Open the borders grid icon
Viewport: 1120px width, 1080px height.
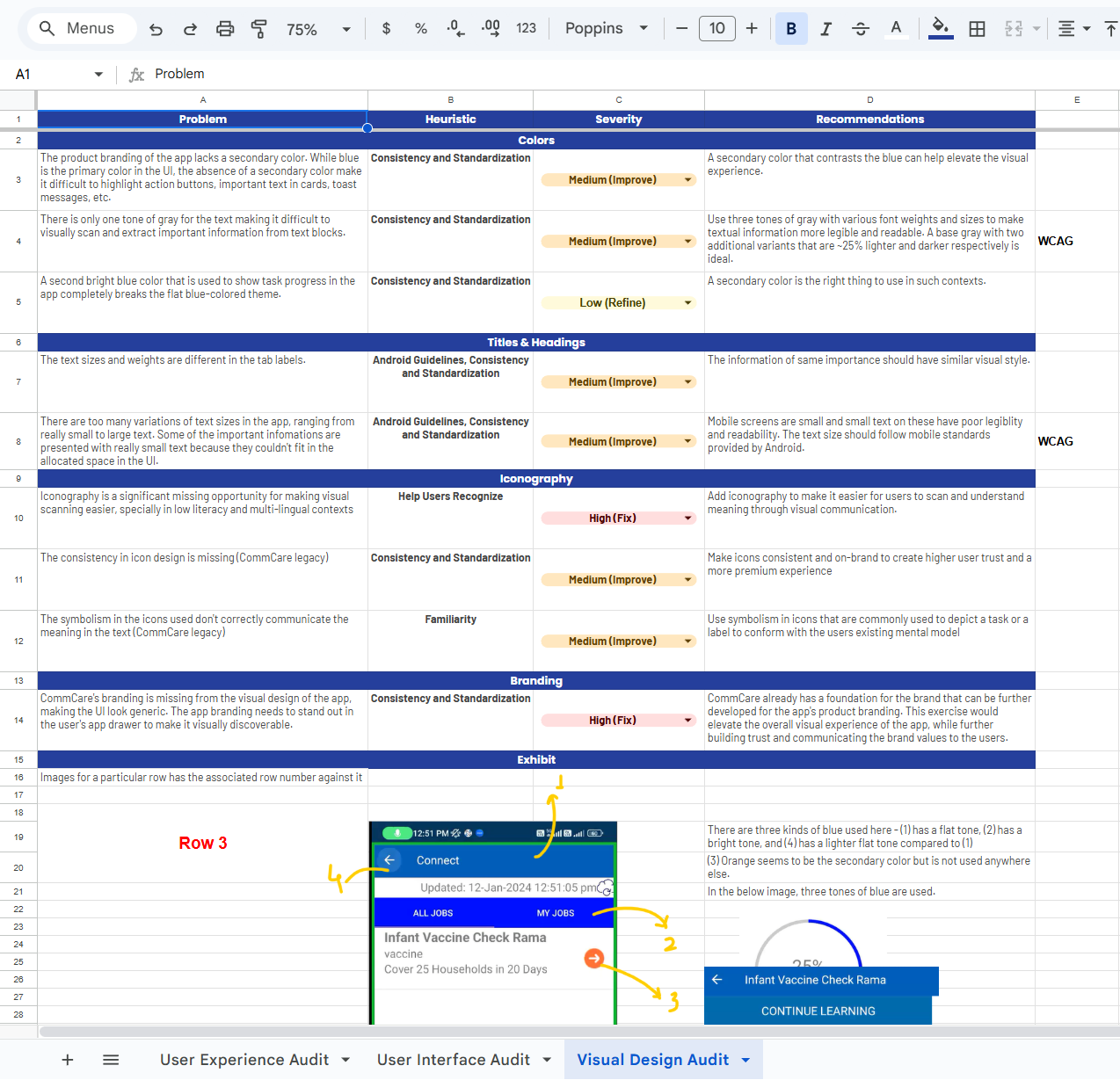(977, 29)
